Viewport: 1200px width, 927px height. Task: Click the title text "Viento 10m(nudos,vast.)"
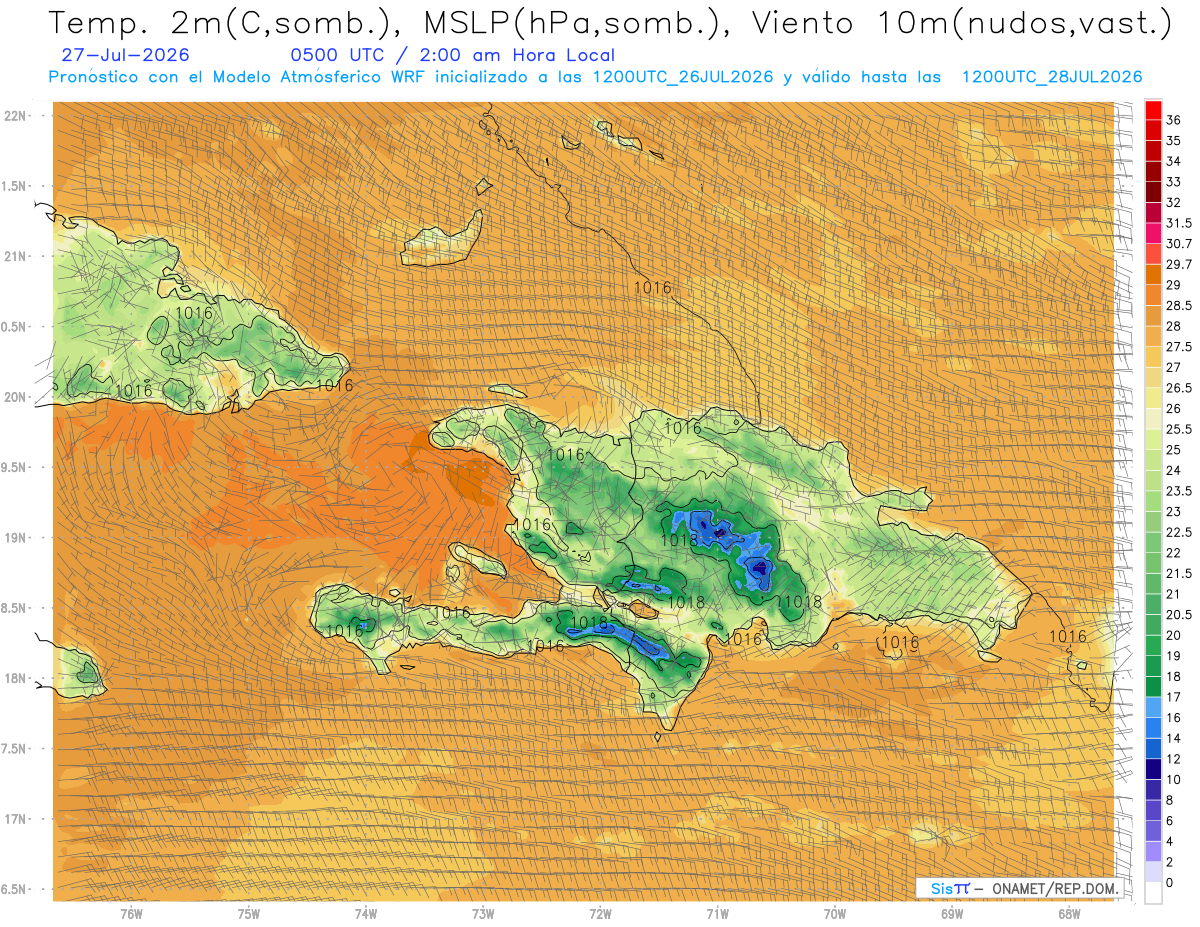coord(962,24)
